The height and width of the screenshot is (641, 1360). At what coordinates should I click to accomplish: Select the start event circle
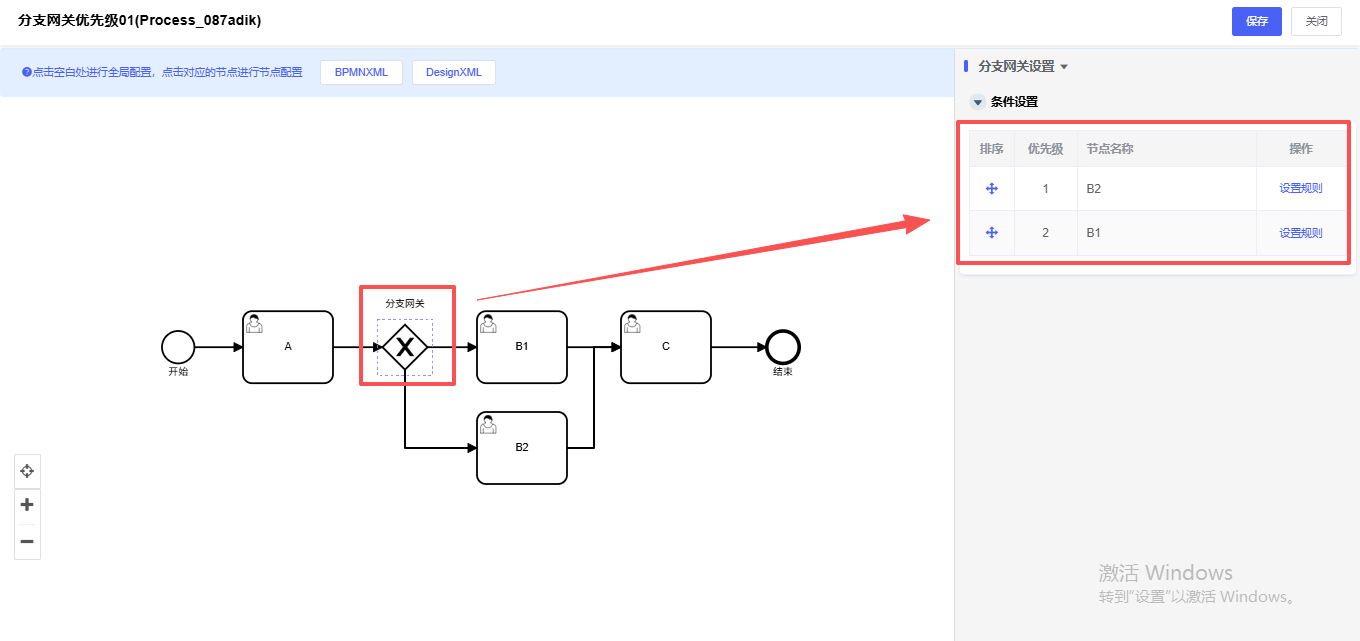click(178, 347)
